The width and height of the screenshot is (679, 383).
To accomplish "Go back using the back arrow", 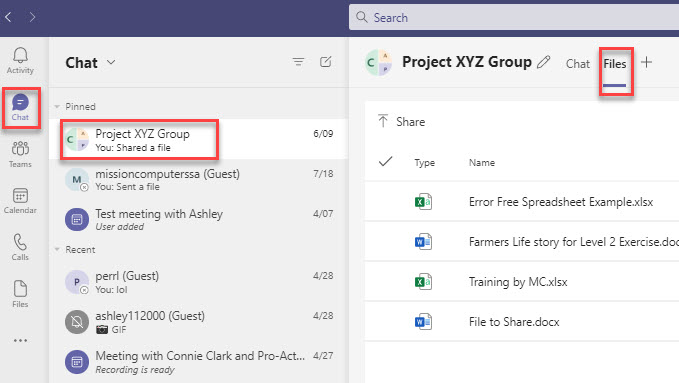I will click(8, 17).
